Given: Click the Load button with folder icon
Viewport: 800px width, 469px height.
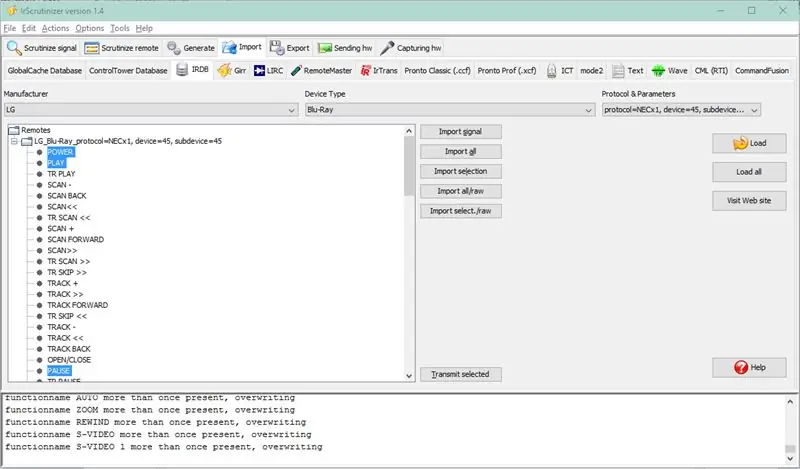Looking at the screenshot, I should tap(749, 143).
